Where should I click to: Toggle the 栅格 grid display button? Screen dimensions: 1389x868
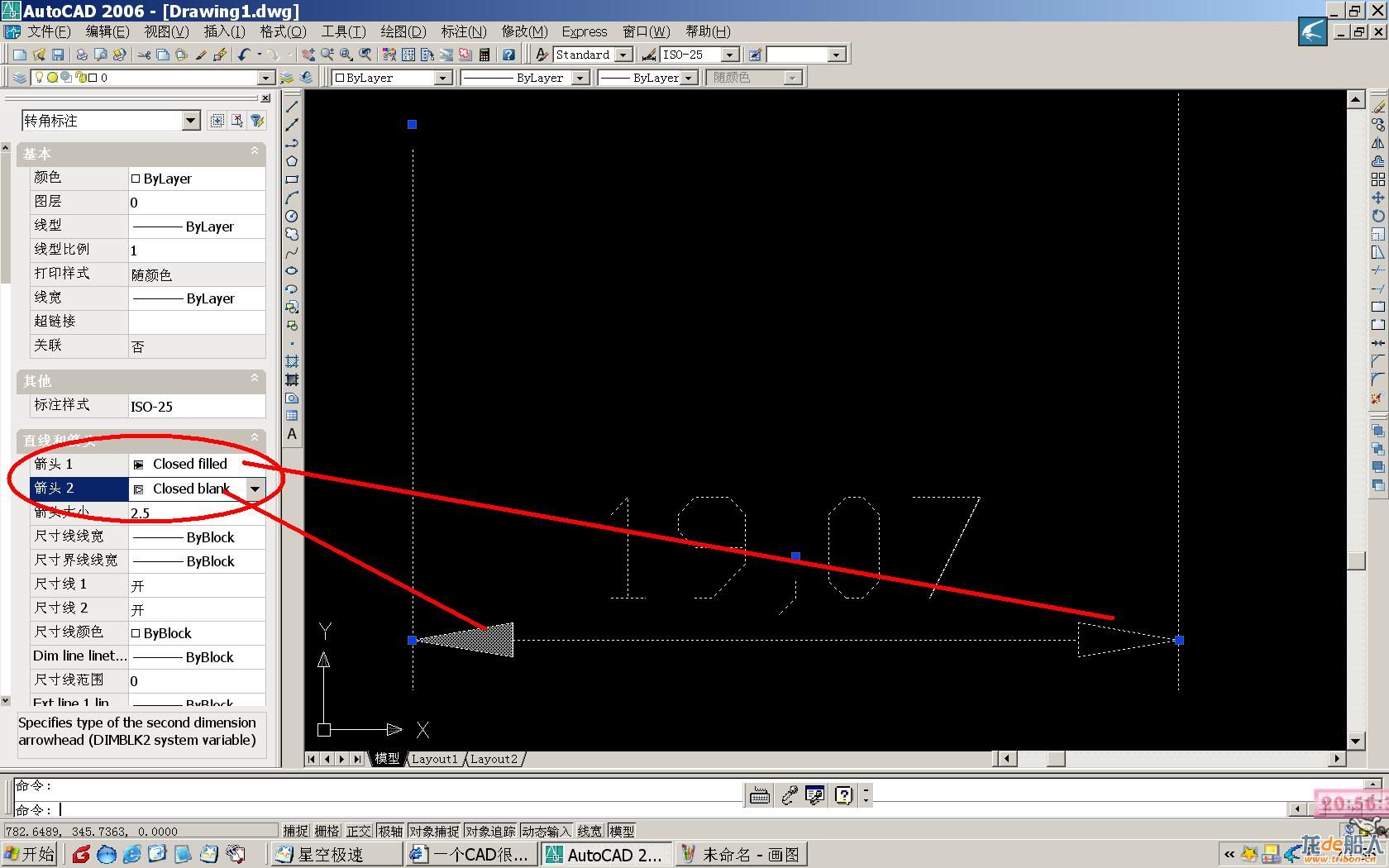[x=327, y=832]
